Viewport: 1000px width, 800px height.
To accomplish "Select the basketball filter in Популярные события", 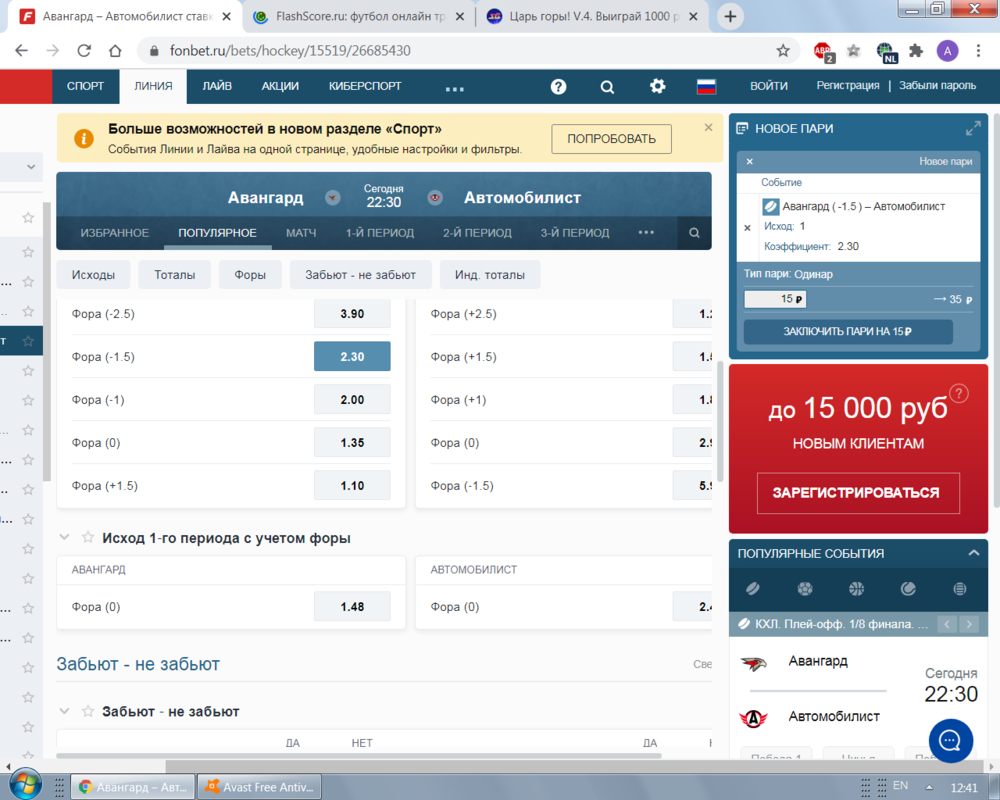I will click(857, 589).
